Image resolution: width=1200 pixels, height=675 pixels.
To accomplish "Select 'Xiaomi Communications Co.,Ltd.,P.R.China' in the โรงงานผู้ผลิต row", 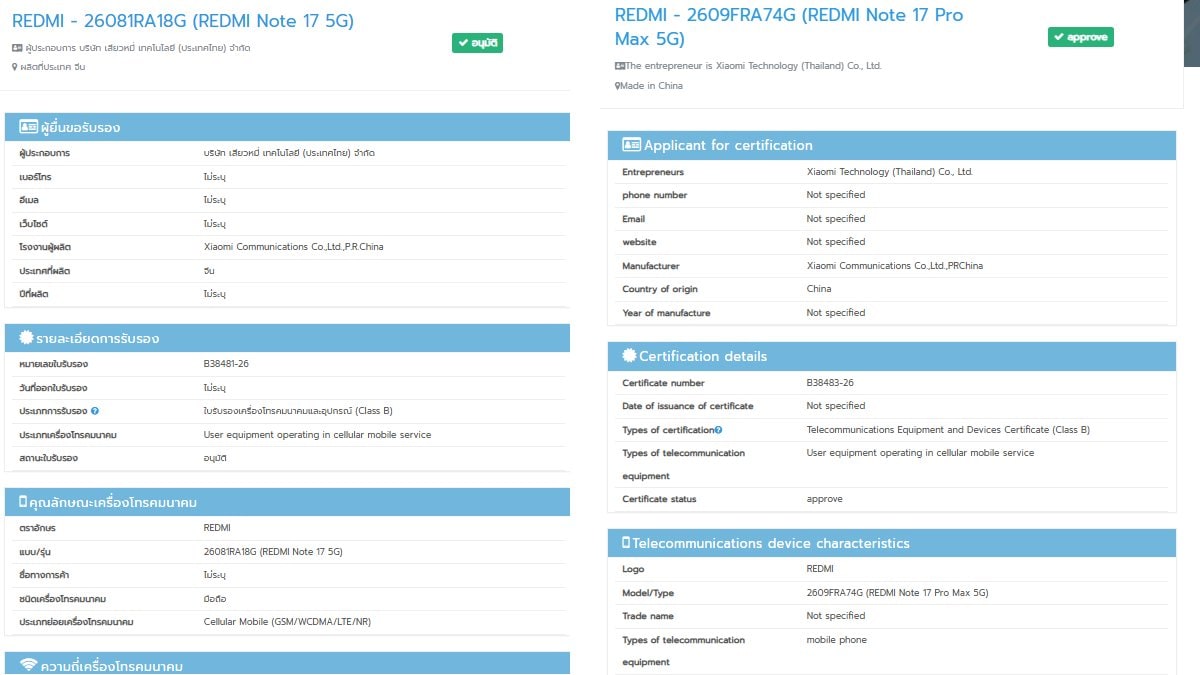I will click(294, 247).
